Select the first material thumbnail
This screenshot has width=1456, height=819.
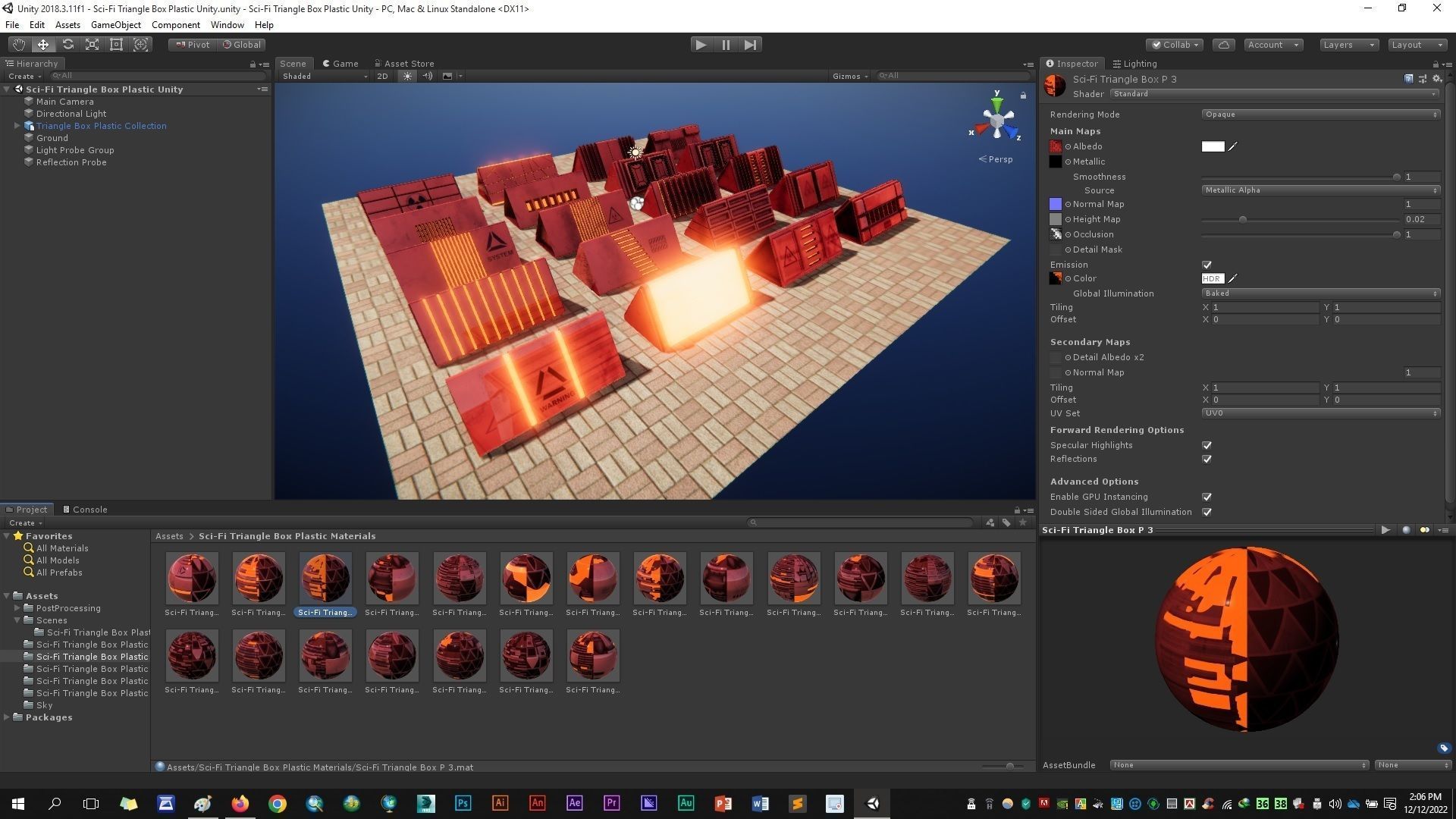(x=192, y=579)
